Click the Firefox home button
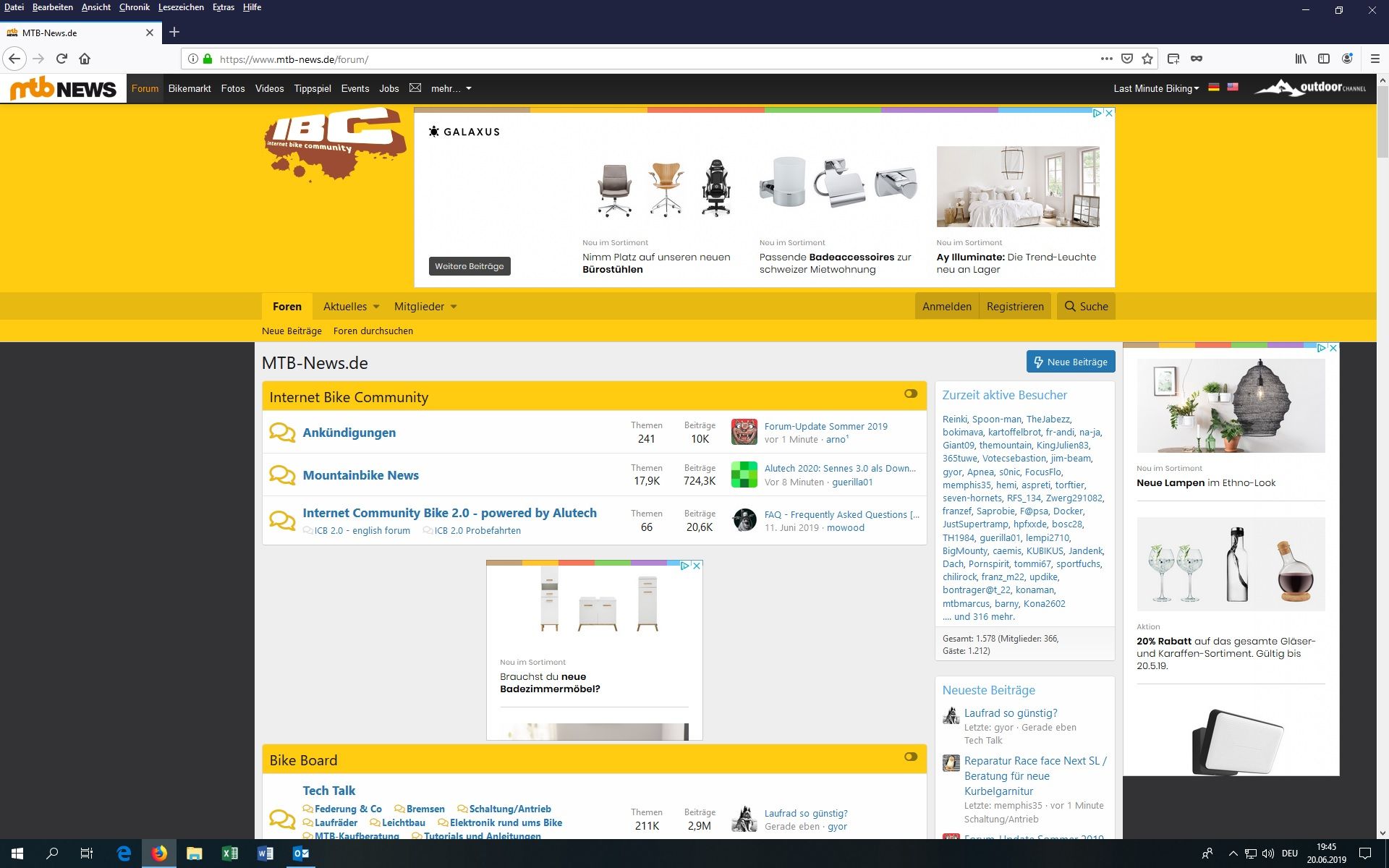This screenshot has width=1389, height=868. click(x=85, y=59)
